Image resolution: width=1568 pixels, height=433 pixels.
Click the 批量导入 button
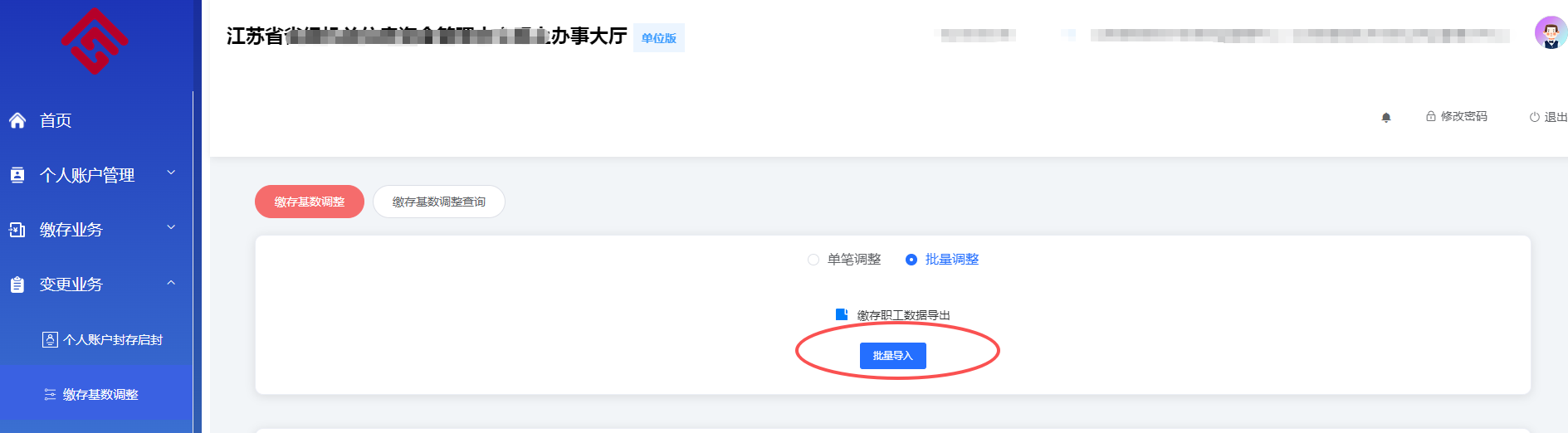click(x=892, y=356)
